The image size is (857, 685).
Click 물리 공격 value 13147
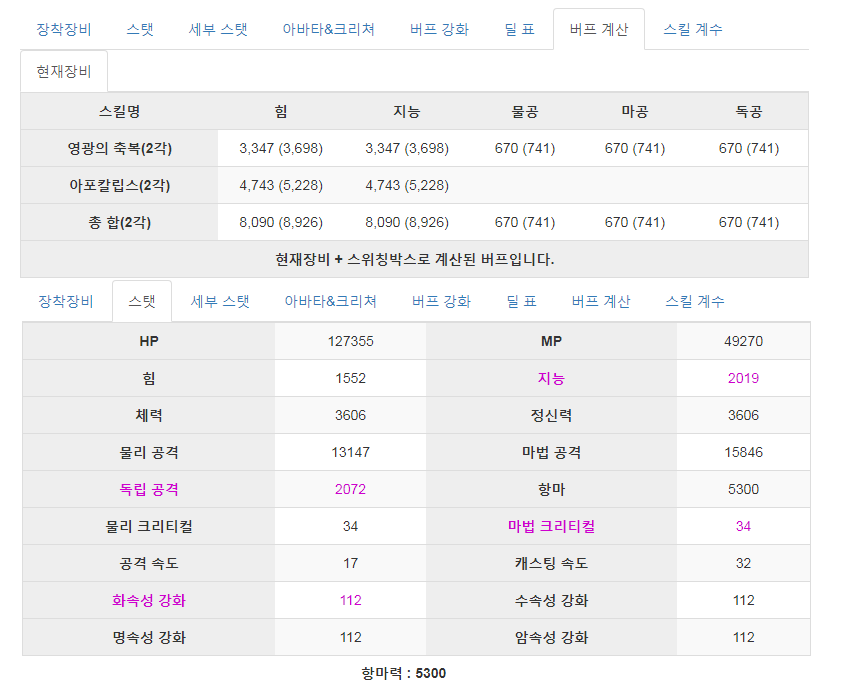pyautogui.click(x=350, y=452)
